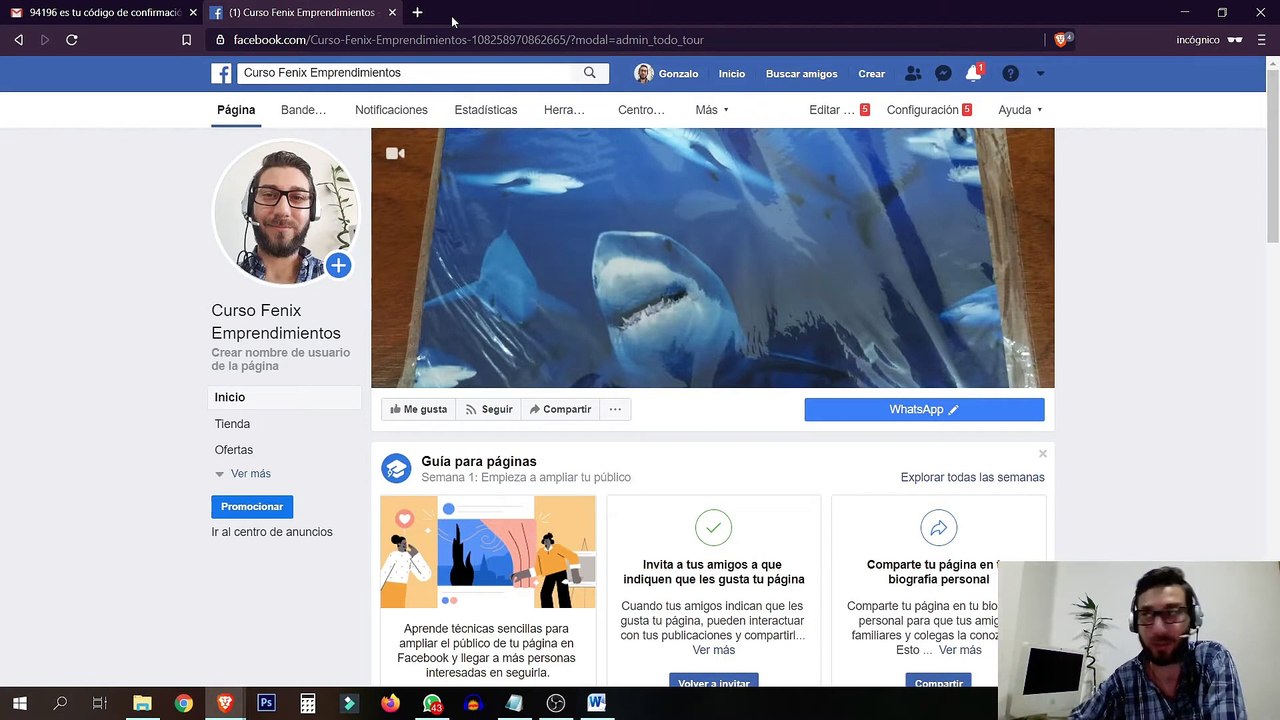1280x720 pixels.
Task: Open Firefox from the taskbar
Action: (390, 703)
